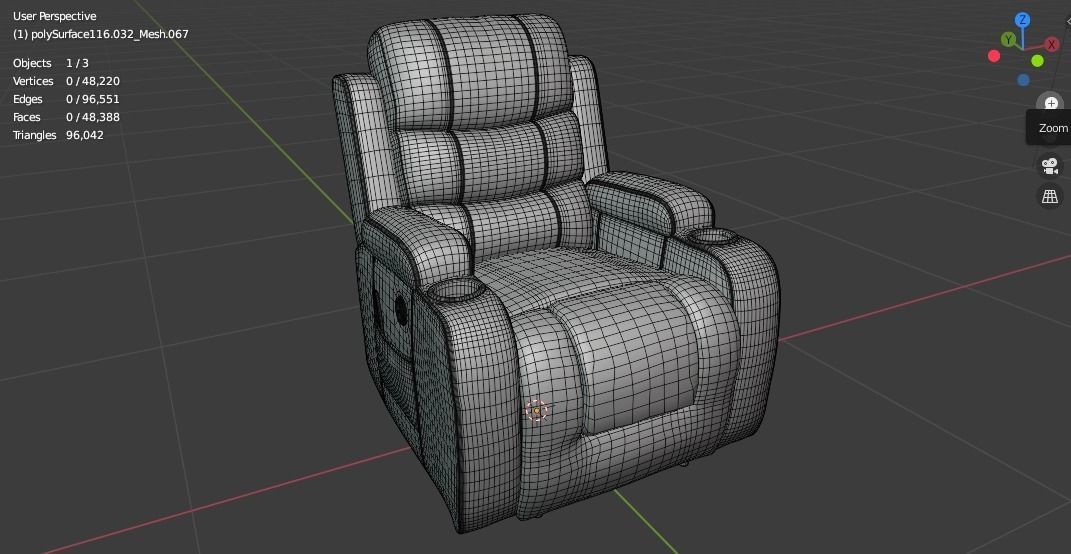The image size is (1071, 554).
Task: Click the Z axis handle of the navigation gizmo
Action: click(x=1022, y=20)
